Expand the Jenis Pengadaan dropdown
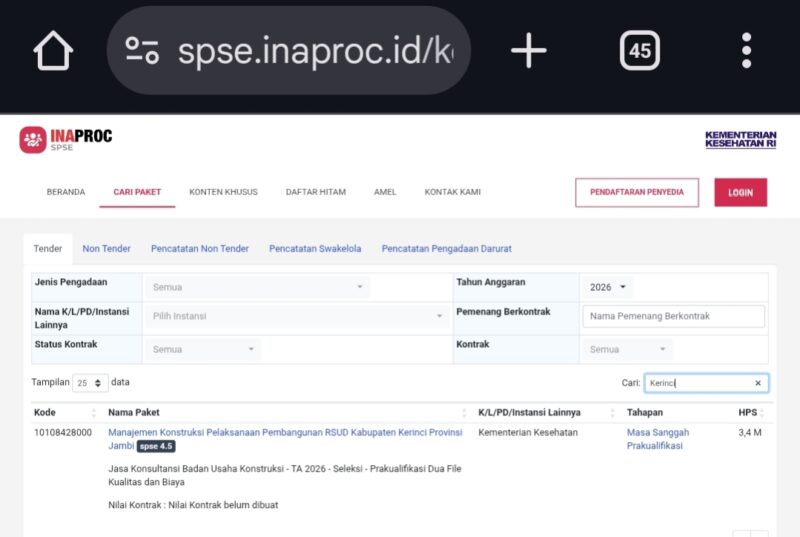 pos(256,287)
